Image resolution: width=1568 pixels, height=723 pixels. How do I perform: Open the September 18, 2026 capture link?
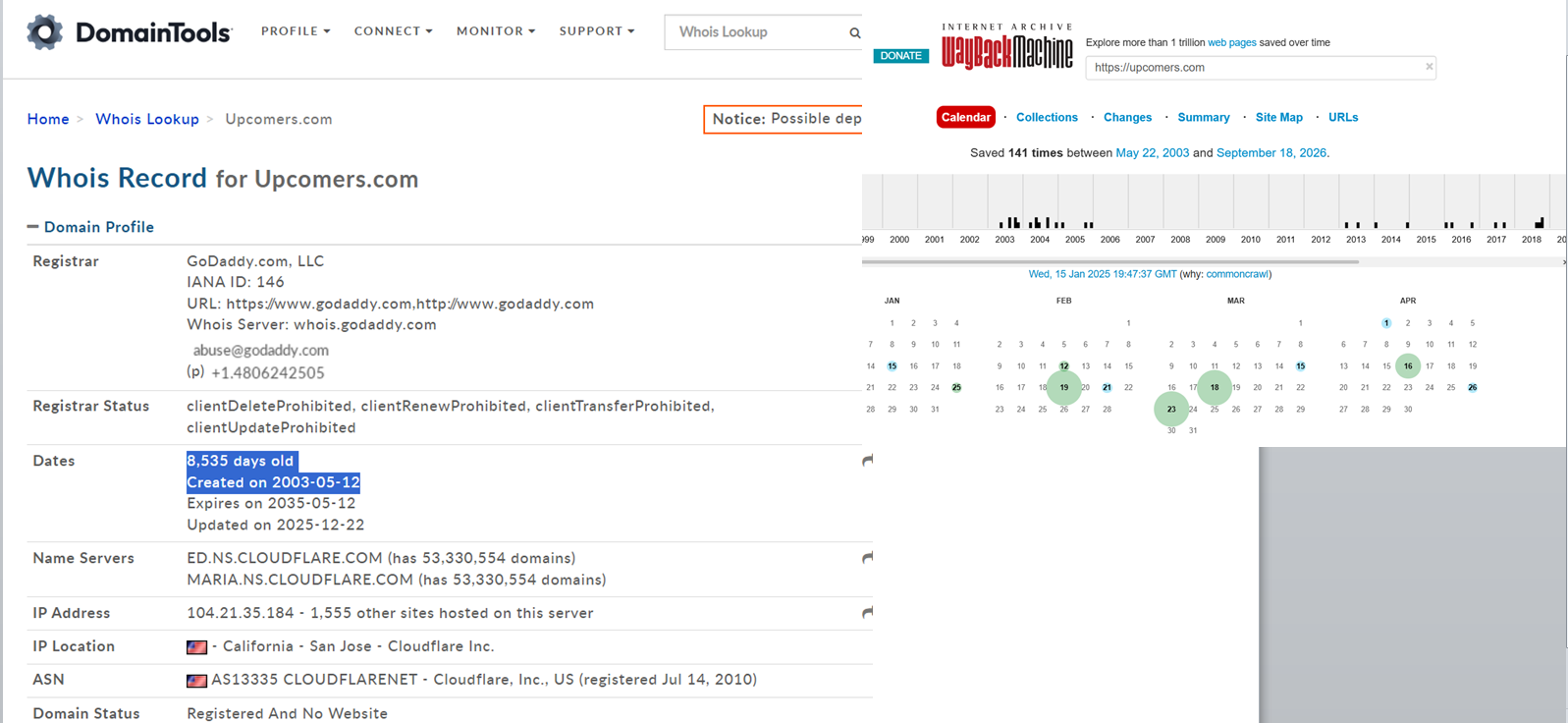pyautogui.click(x=1271, y=153)
